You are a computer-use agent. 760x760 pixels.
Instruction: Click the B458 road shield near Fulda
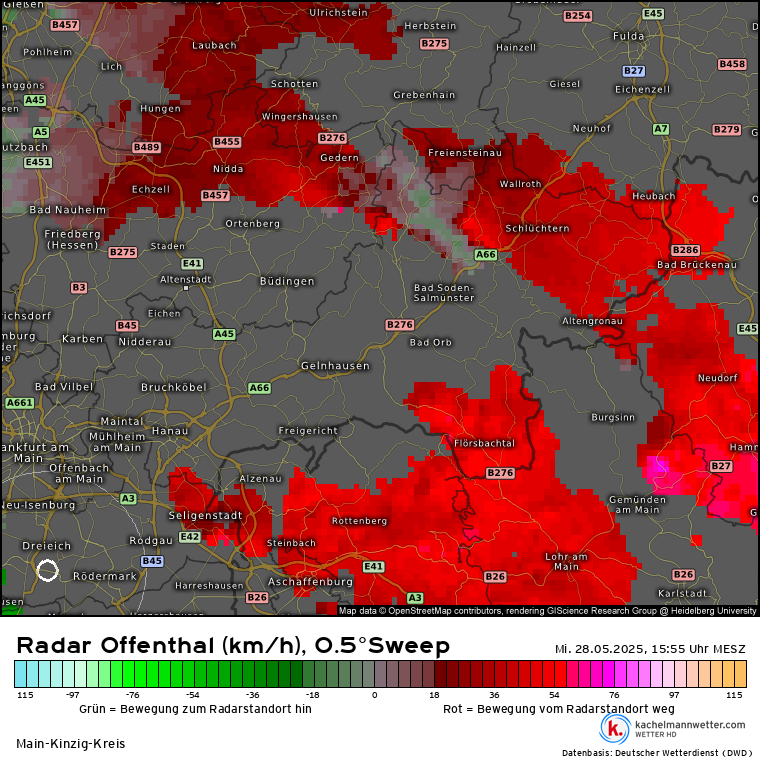coord(732,64)
